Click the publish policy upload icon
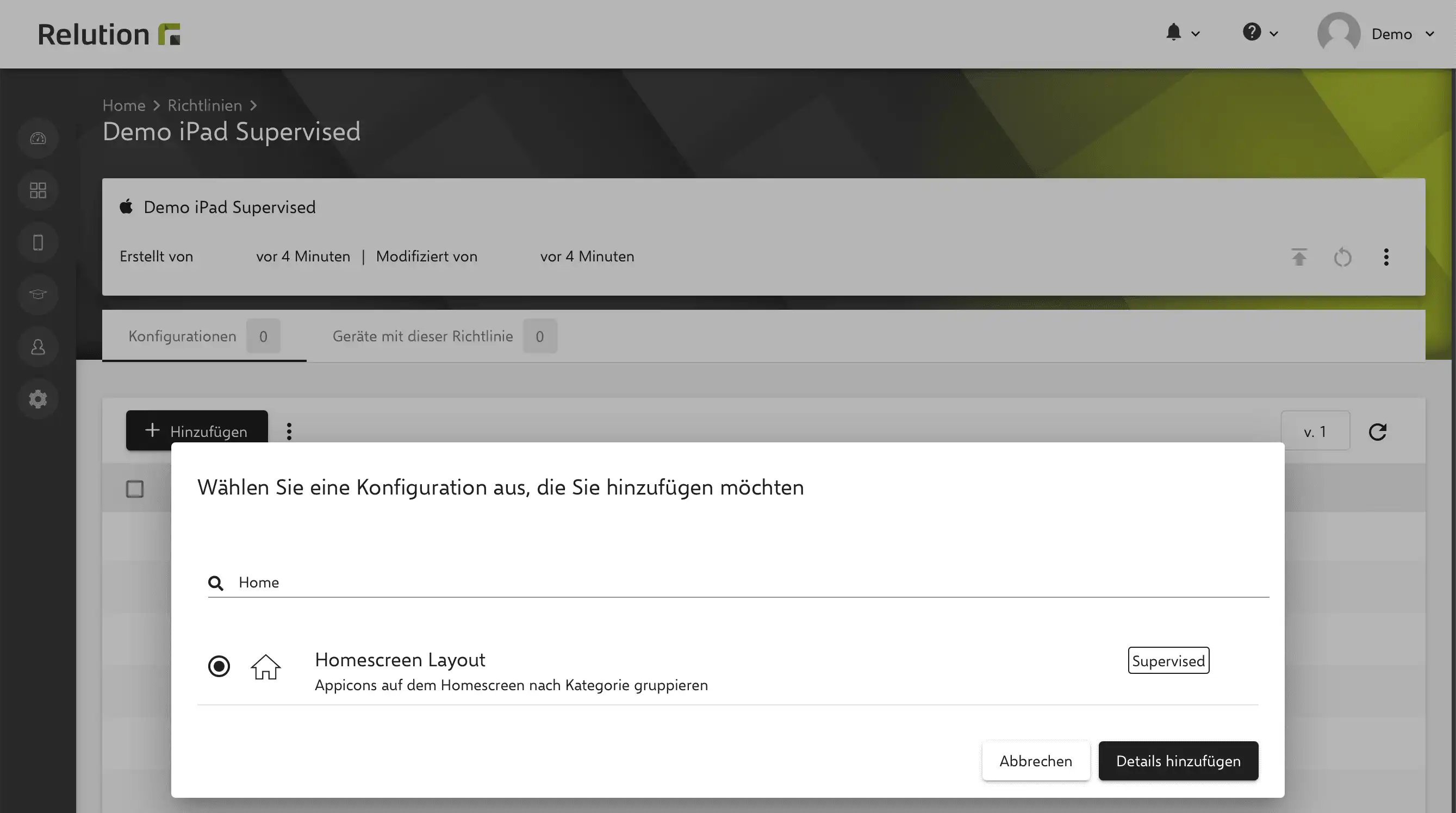 point(1299,257)
